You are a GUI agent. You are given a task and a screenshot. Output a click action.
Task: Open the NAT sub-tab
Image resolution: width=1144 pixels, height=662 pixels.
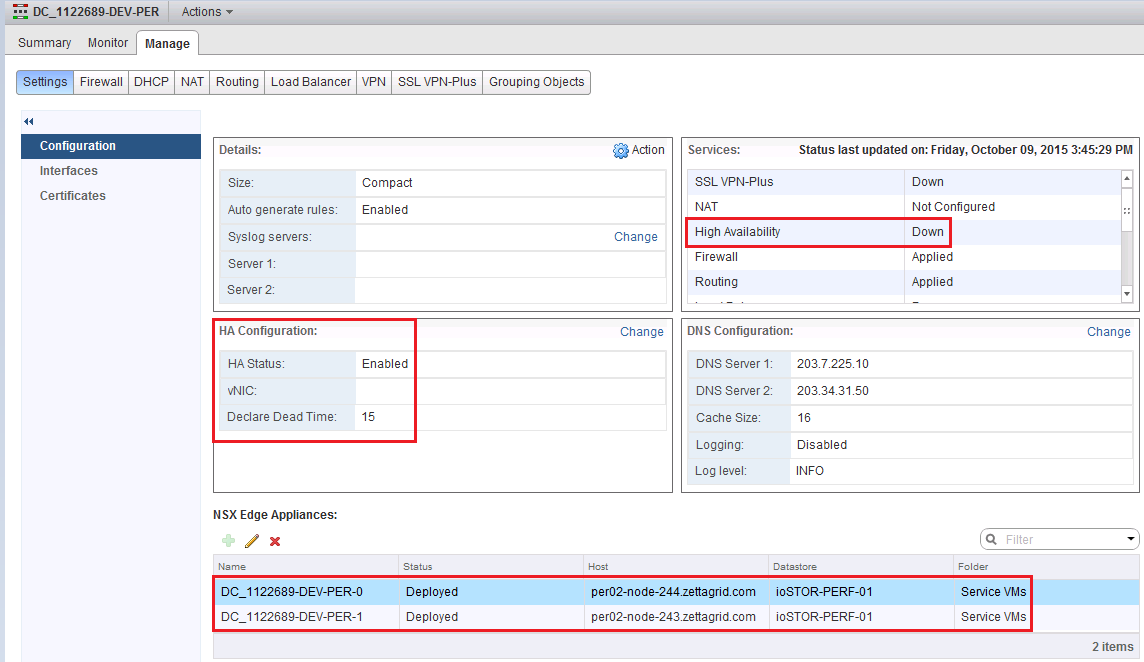pyautogui.click(x=192, y=82)
